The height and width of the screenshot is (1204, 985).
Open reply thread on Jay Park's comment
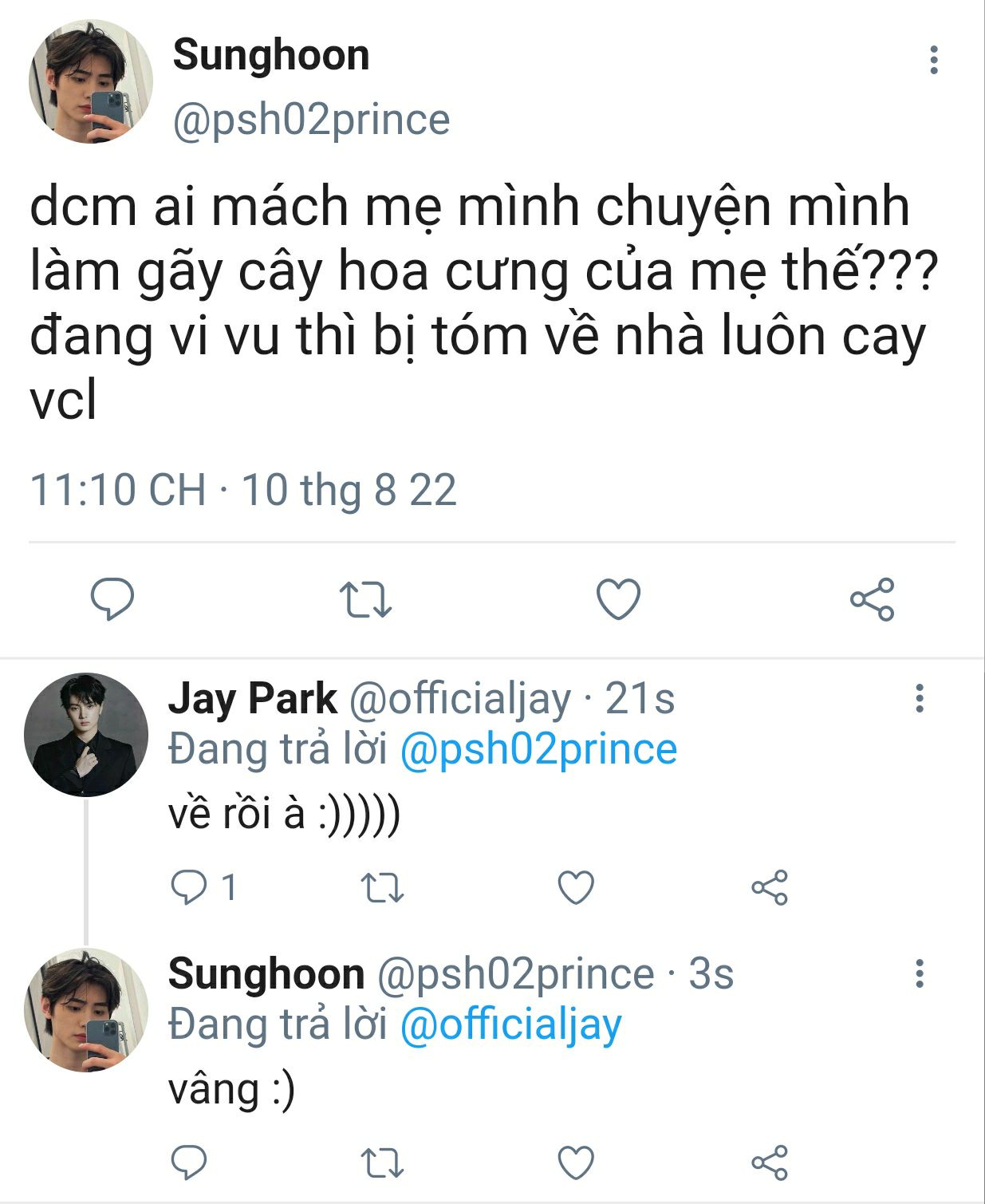click(x=190, y=887)
